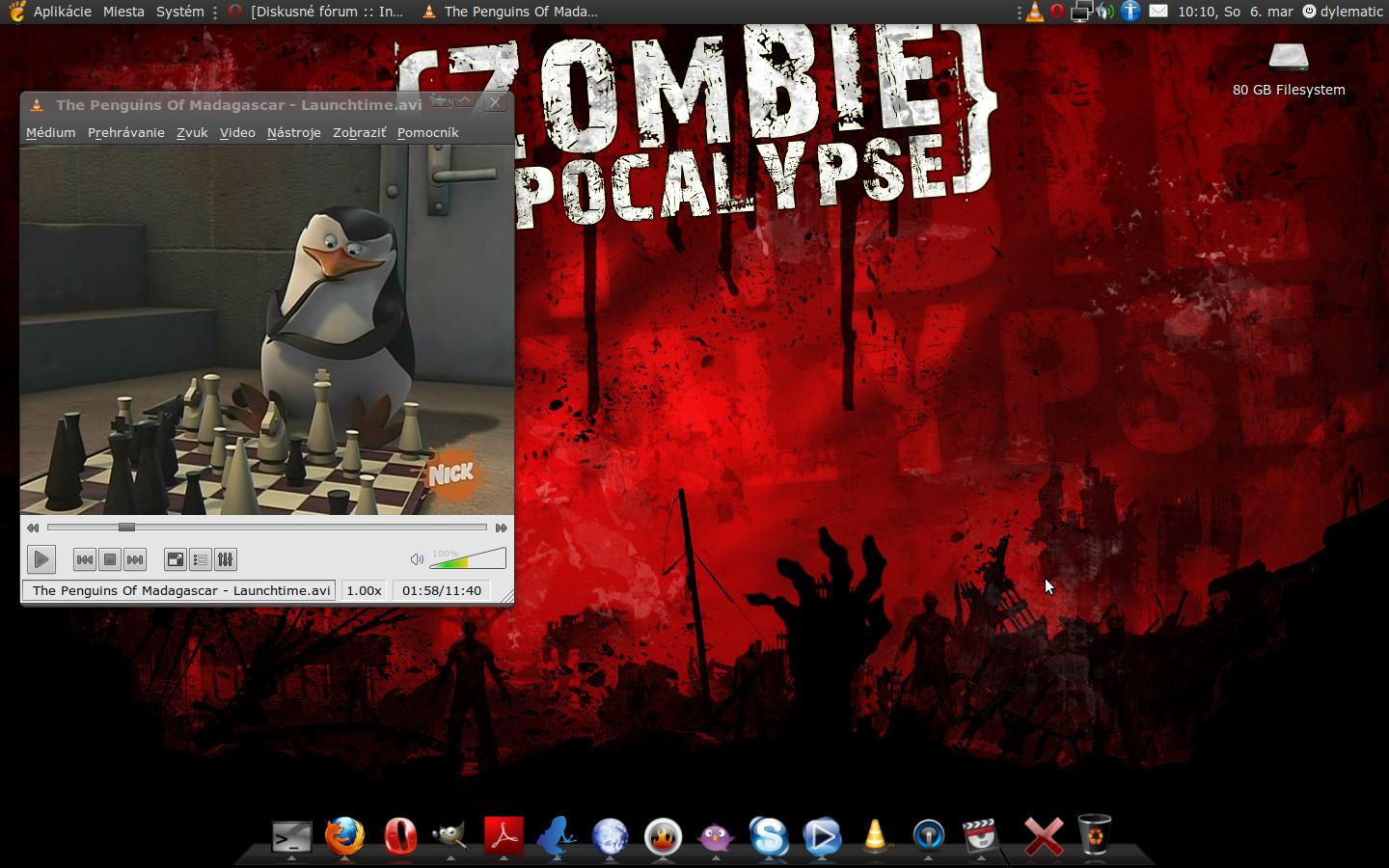Viewport: 1389px width, 868px height.
Task: Launch the round blue audio app in dock
Action: (928, 836)
